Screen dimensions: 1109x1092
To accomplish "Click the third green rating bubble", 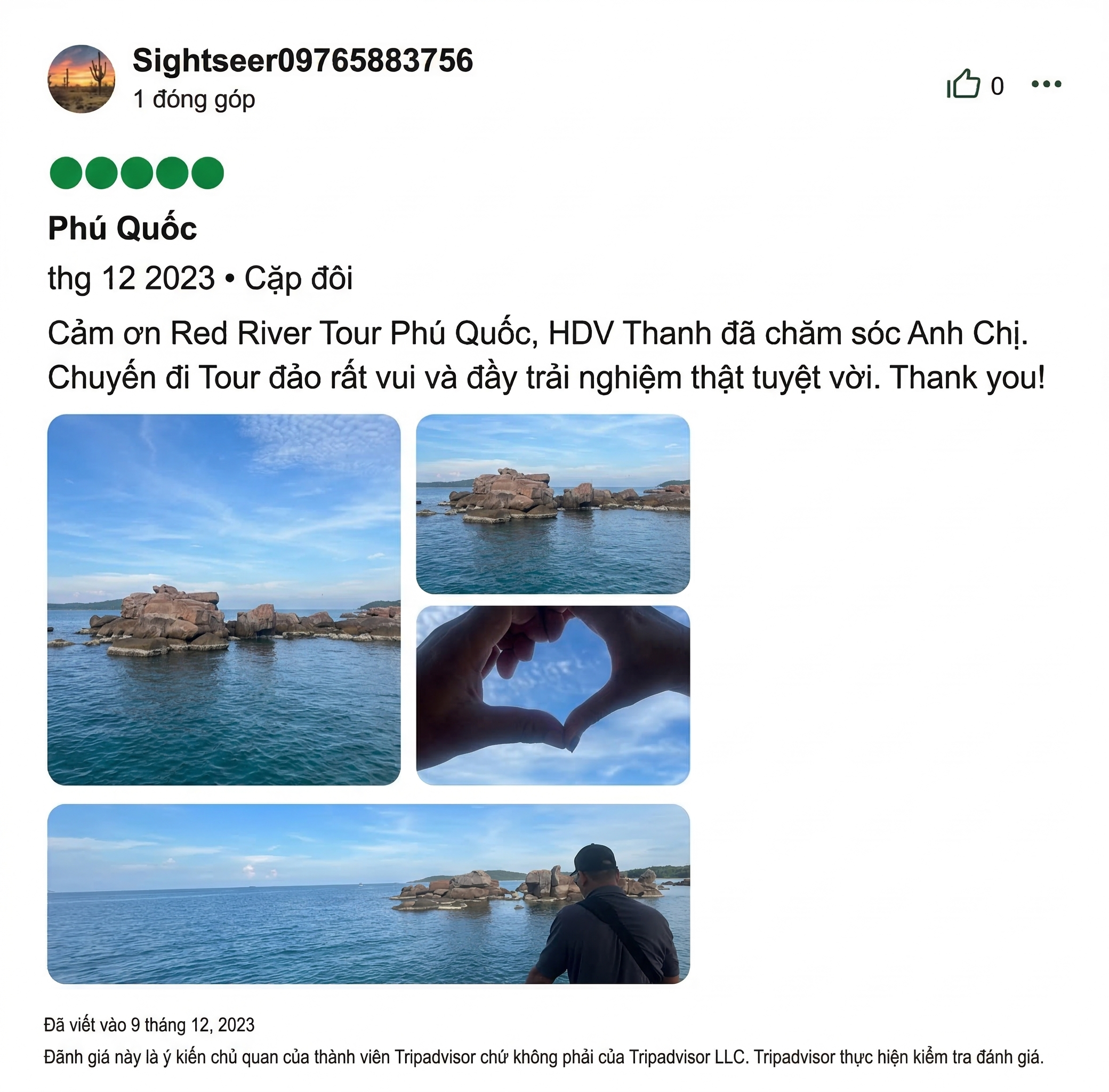I will click(136, 173).
